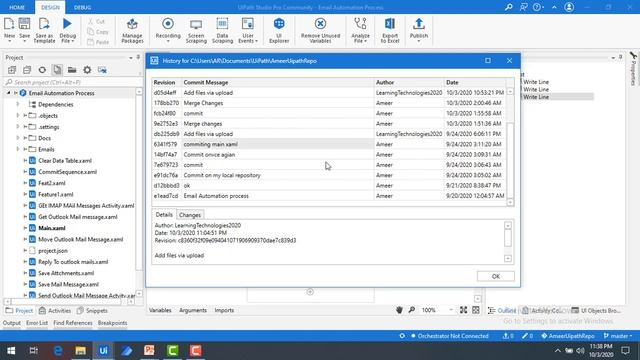
Task: Click OK in History dialog
Action: pyautogui.click(x=496, y=276)
